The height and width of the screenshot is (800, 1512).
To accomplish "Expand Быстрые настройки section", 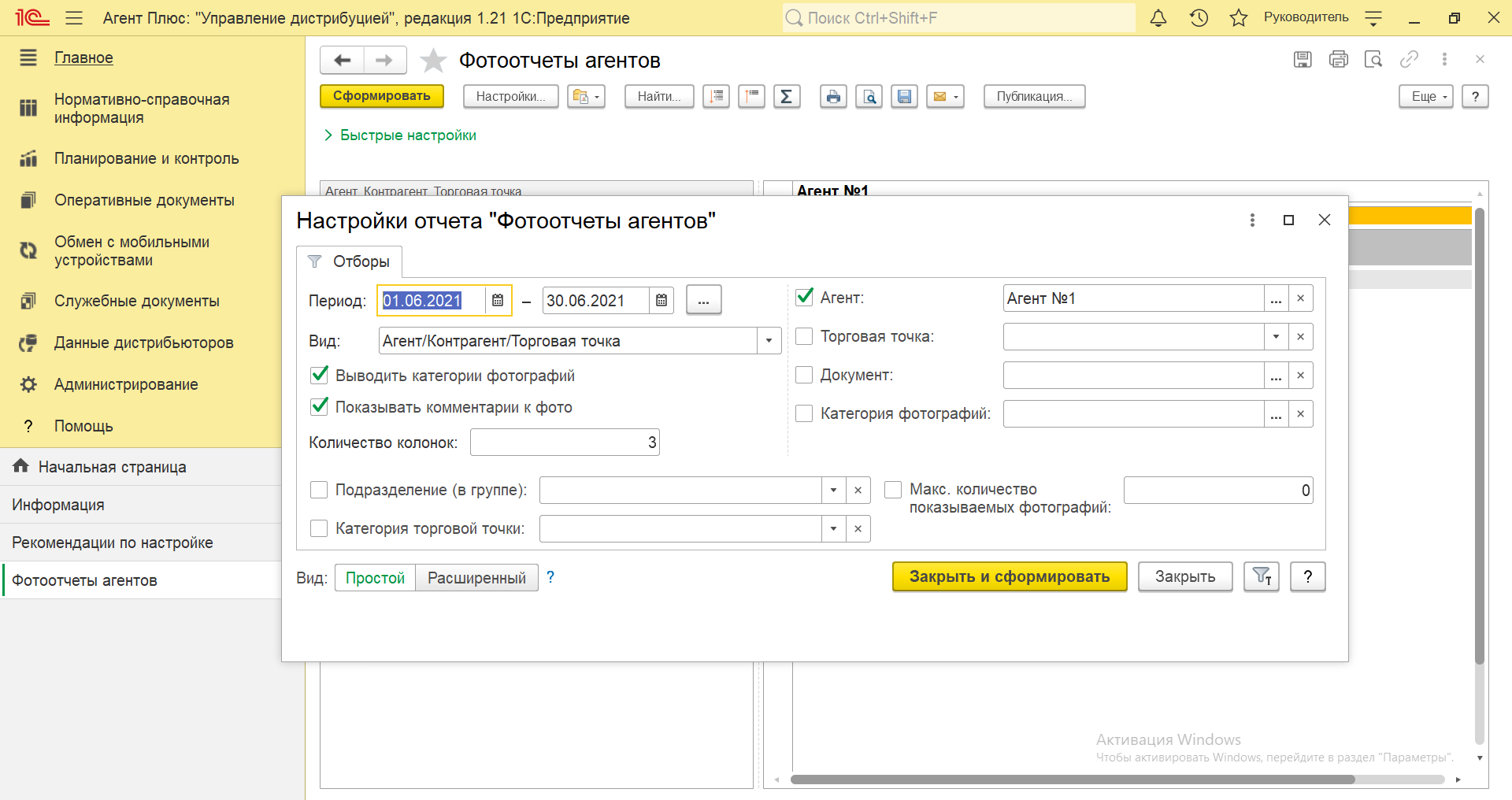I will pyautogui.click(x=400, y=135).
